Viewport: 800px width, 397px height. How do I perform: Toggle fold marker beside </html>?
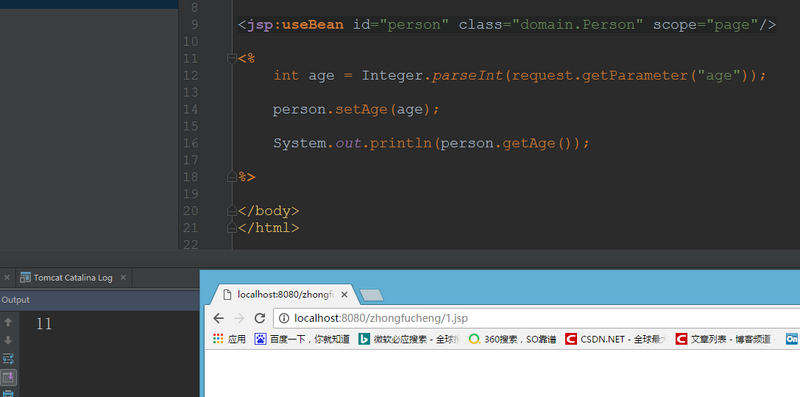coord(232,228)
